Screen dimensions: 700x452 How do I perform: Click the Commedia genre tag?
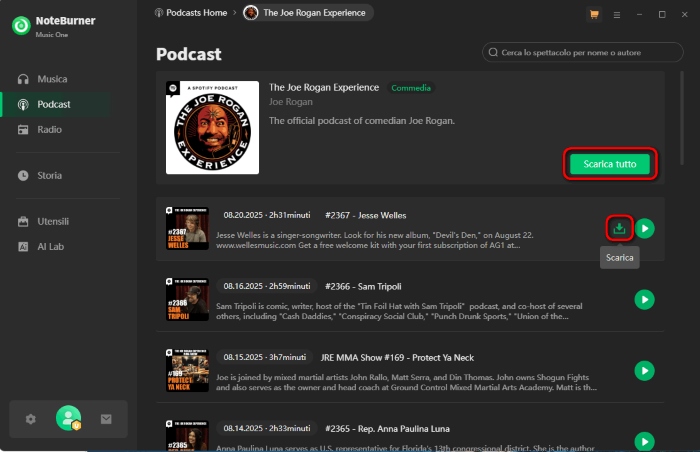click(411, 88)
